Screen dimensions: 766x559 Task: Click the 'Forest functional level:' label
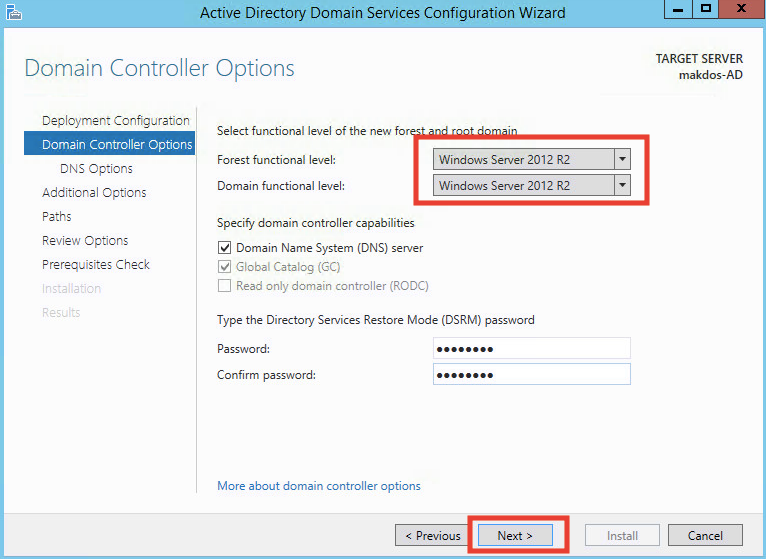click(276, 160)
